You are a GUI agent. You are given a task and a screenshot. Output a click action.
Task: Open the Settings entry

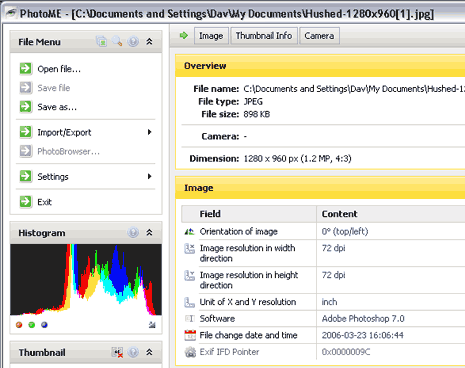(x=53, y=177)
